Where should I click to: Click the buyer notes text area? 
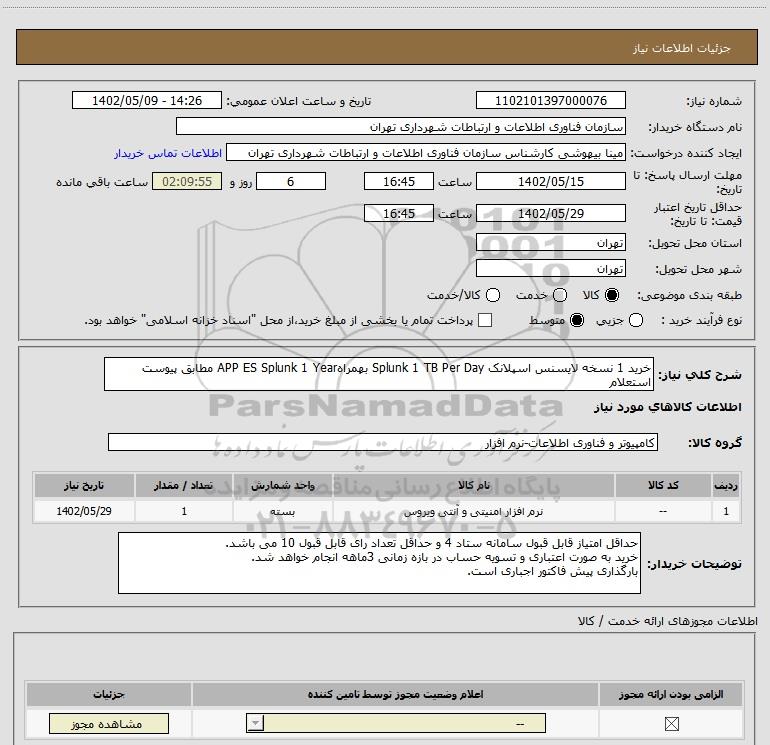379,563
